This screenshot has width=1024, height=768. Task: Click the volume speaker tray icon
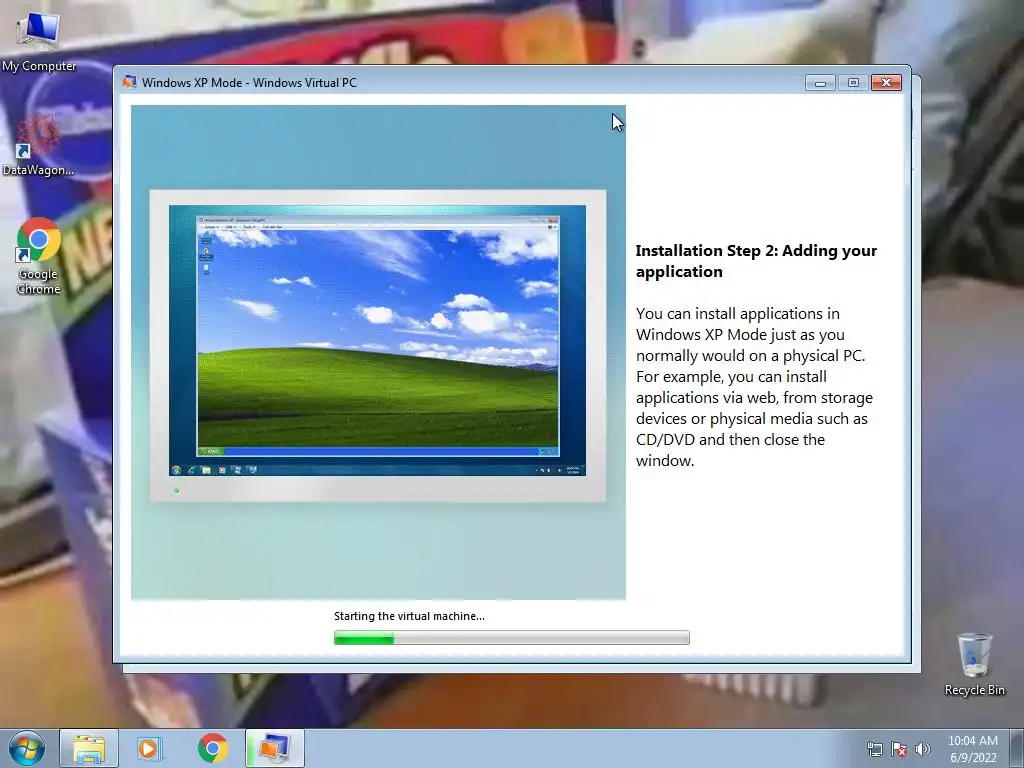[x=922, y=749]
